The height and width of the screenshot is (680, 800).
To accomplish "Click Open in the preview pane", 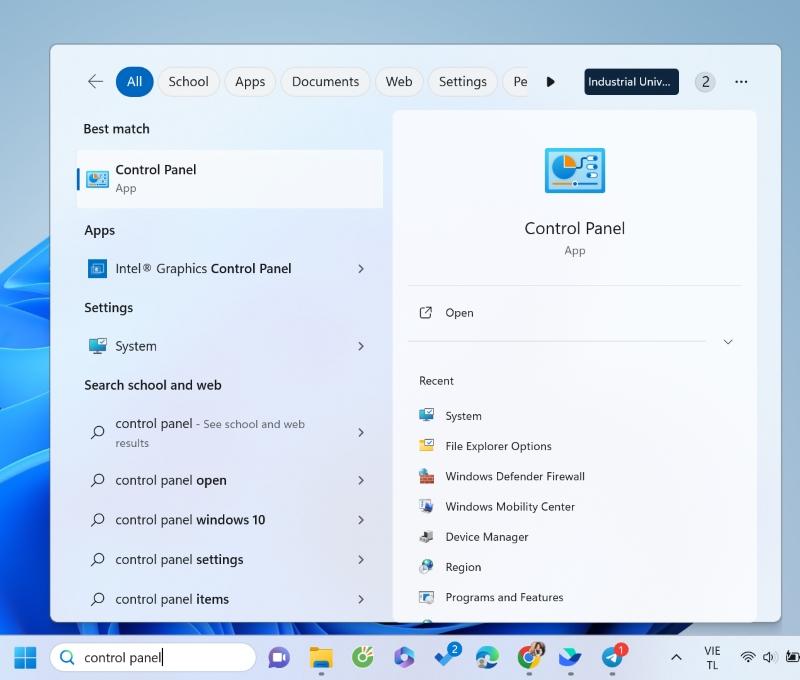I will click(x=574, y=313).
